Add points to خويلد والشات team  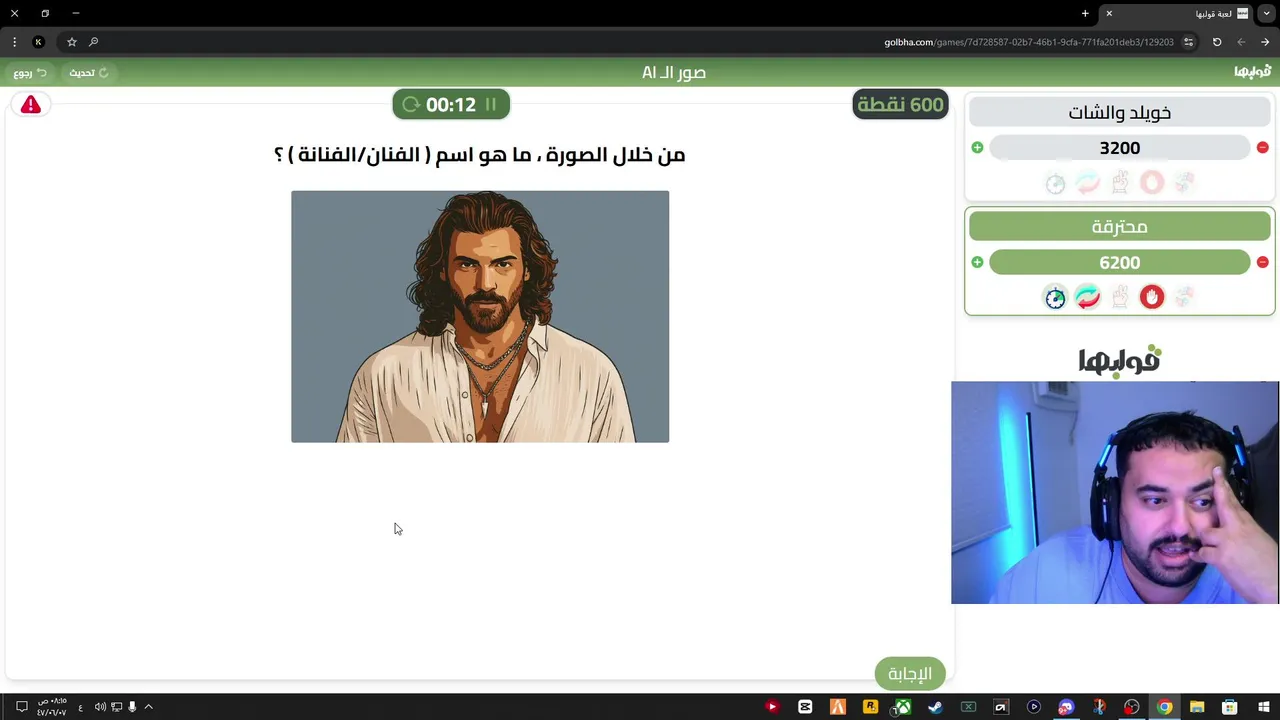click(977, 148)
